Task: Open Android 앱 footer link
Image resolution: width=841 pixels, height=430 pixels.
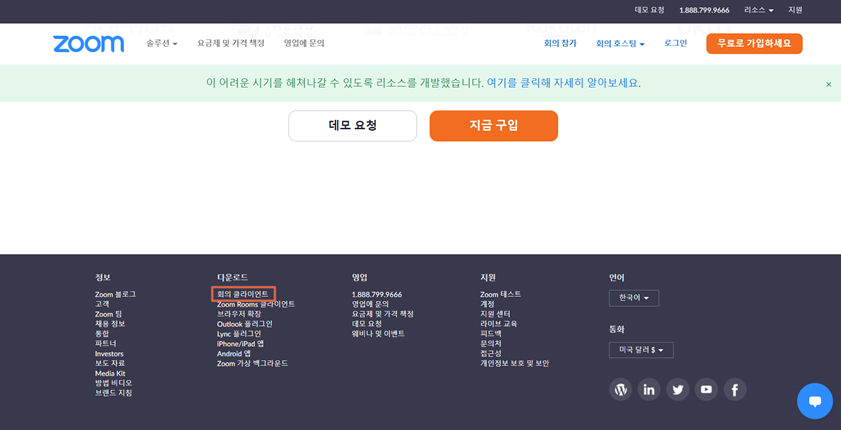Action: (x=233, y=353)
